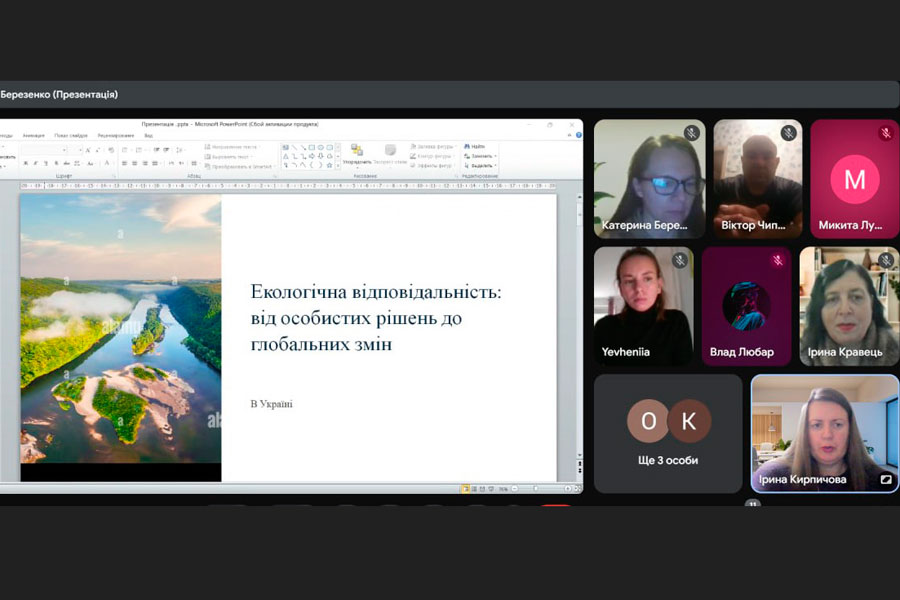Viewport: 900px width, 600px height.
Task: Click the Convert to SmartArt button
Action: point(240,166)
